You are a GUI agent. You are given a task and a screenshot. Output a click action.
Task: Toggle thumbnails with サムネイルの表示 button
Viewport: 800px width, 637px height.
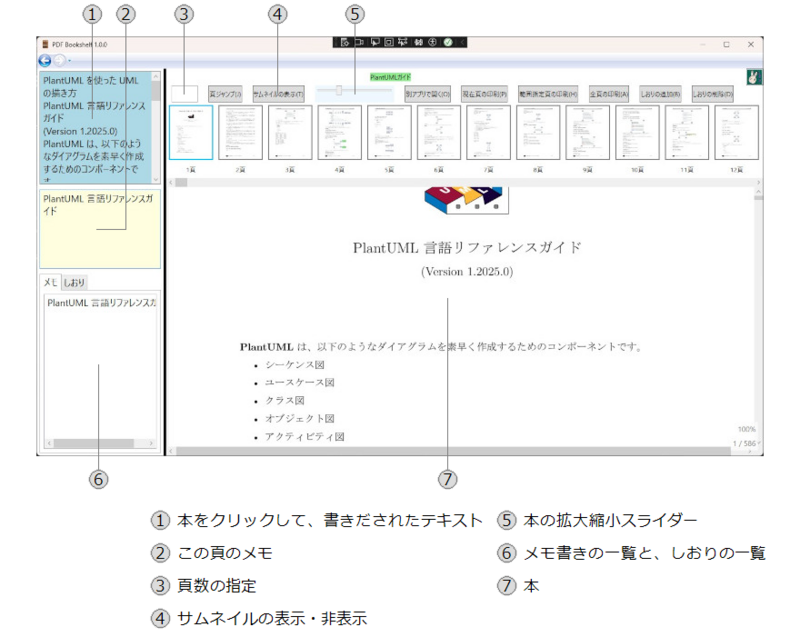[x=278, y=93]
